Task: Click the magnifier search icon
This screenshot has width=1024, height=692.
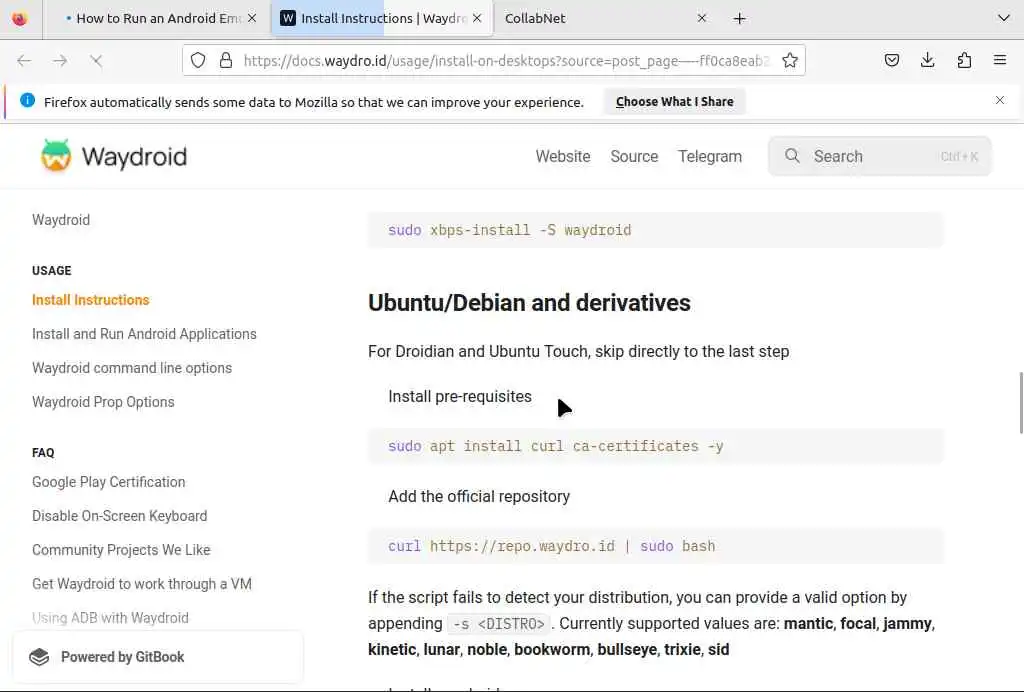Action: 792,155
